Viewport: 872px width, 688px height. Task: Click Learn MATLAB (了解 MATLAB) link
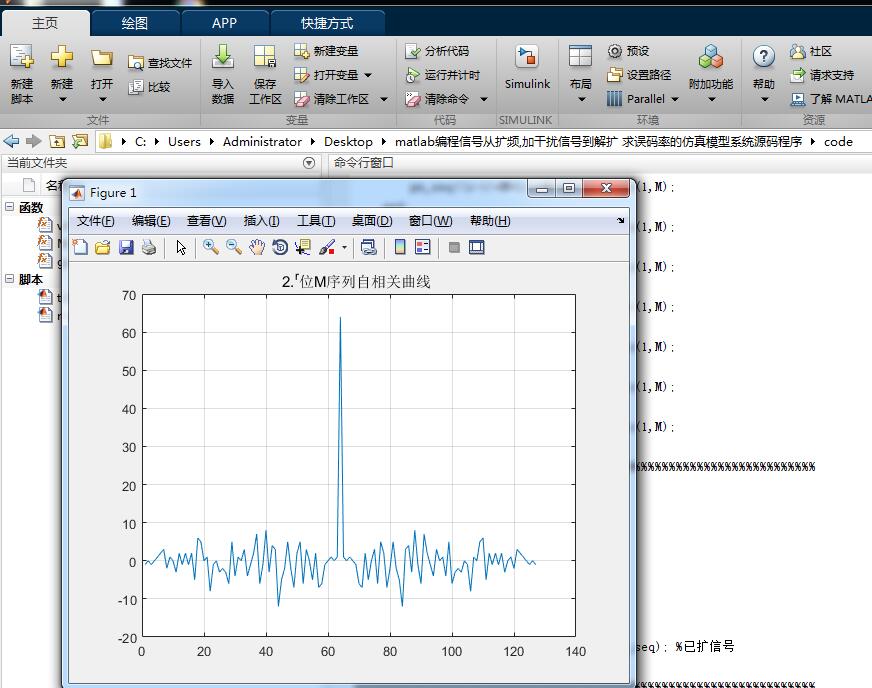pos(831,99)
